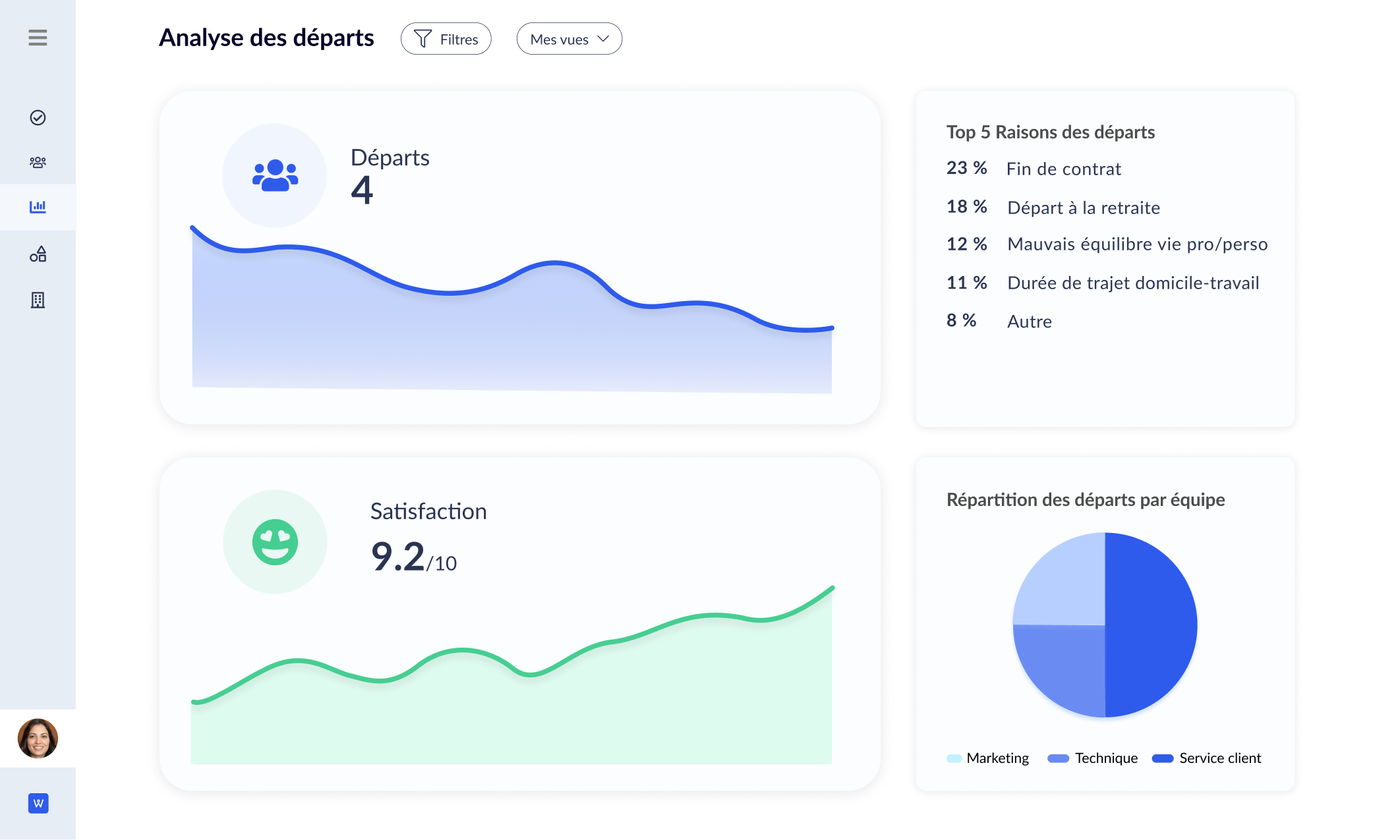Click the Service client legend swatch
The image size is (1400, 840).
click(x=1163, y=758)
